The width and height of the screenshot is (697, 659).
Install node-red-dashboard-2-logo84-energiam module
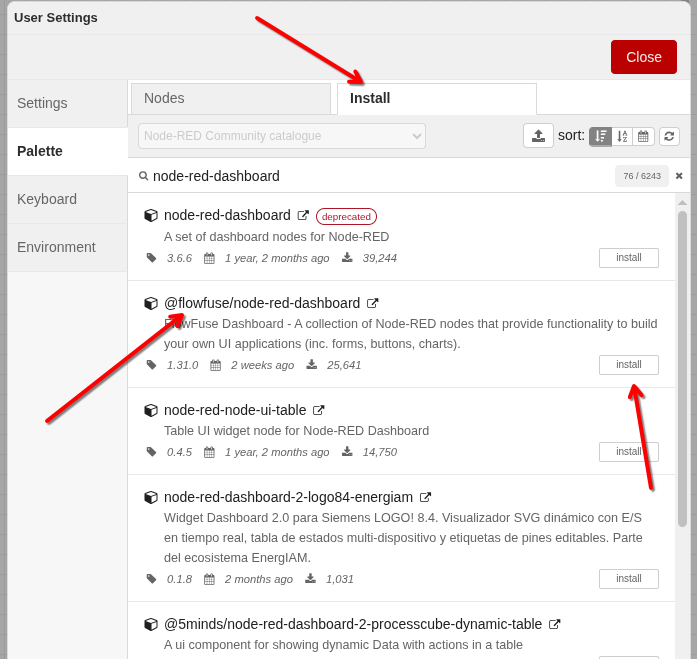pyautogui.click(x=629, y=579)
